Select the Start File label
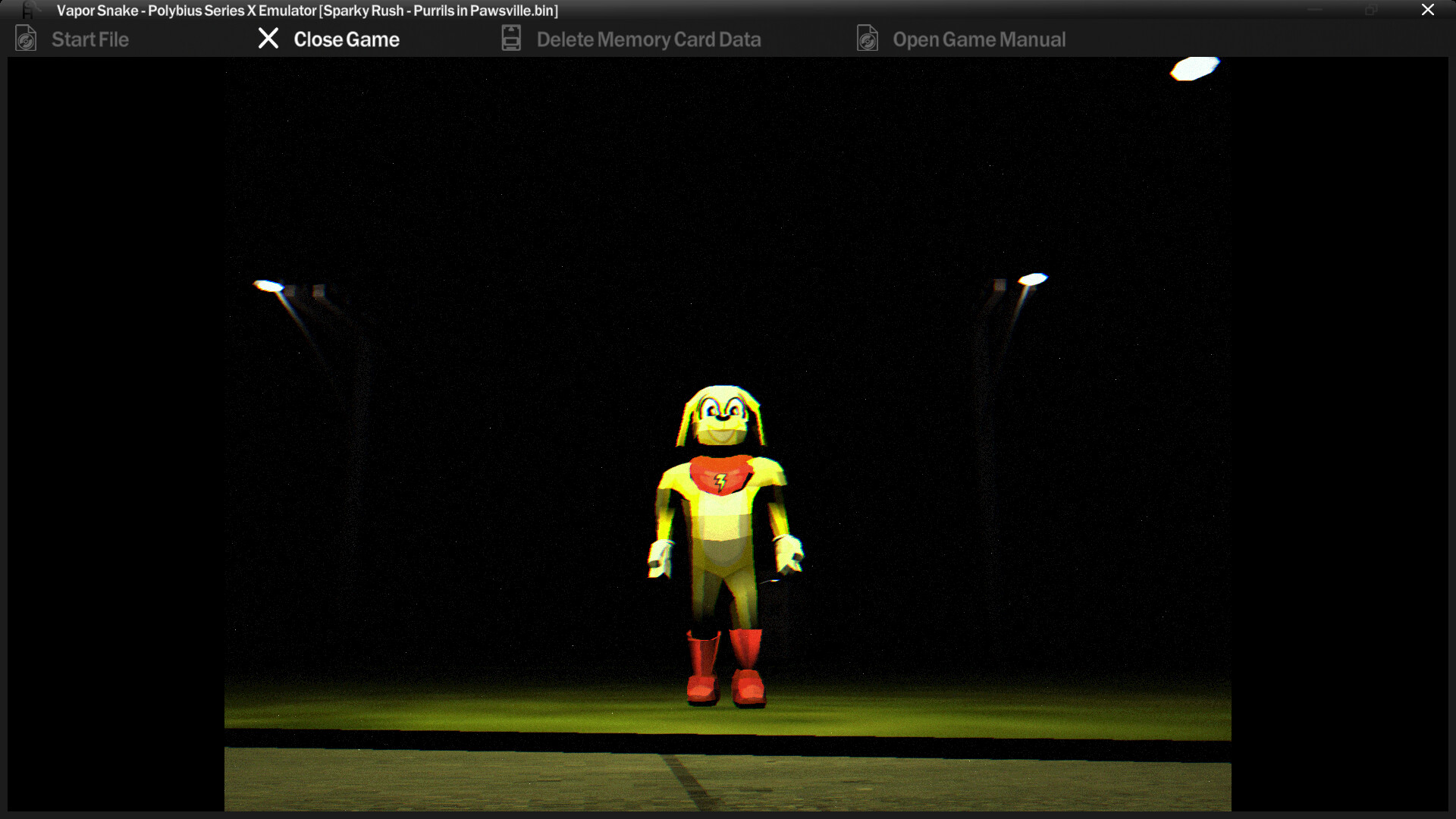The width and height of the screenshot is (1456, 819). tap(89, 39)
